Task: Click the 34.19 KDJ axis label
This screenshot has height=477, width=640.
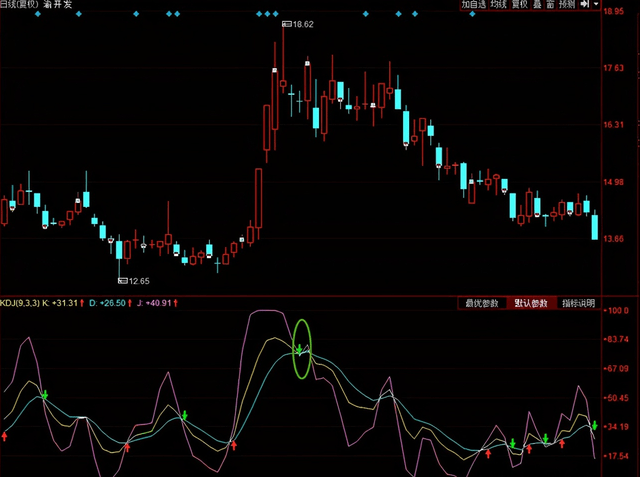Action: 618,427
